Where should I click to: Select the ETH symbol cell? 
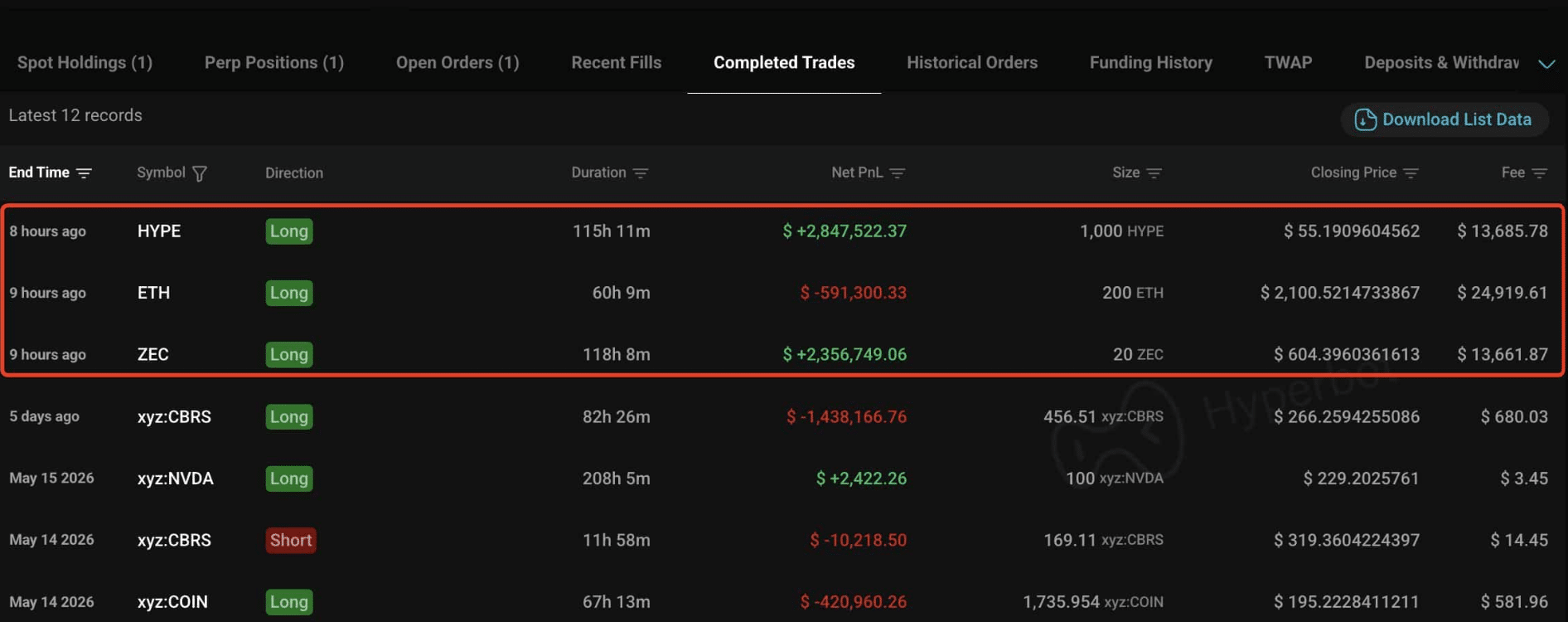(153, 293)
